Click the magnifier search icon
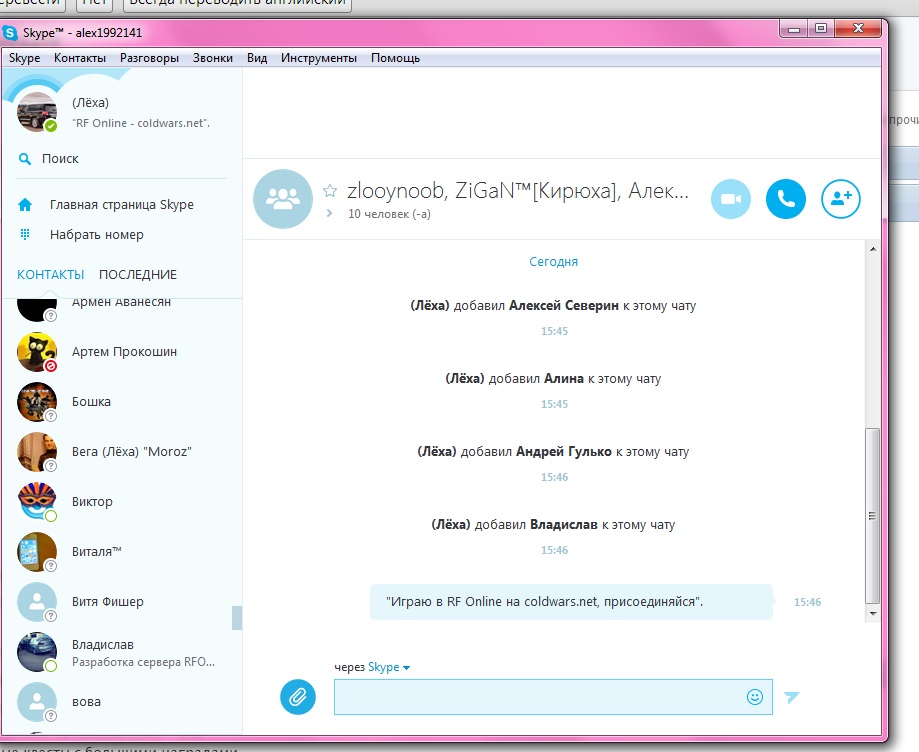This screenshot has height=752, width=919. tap(25, 159)
